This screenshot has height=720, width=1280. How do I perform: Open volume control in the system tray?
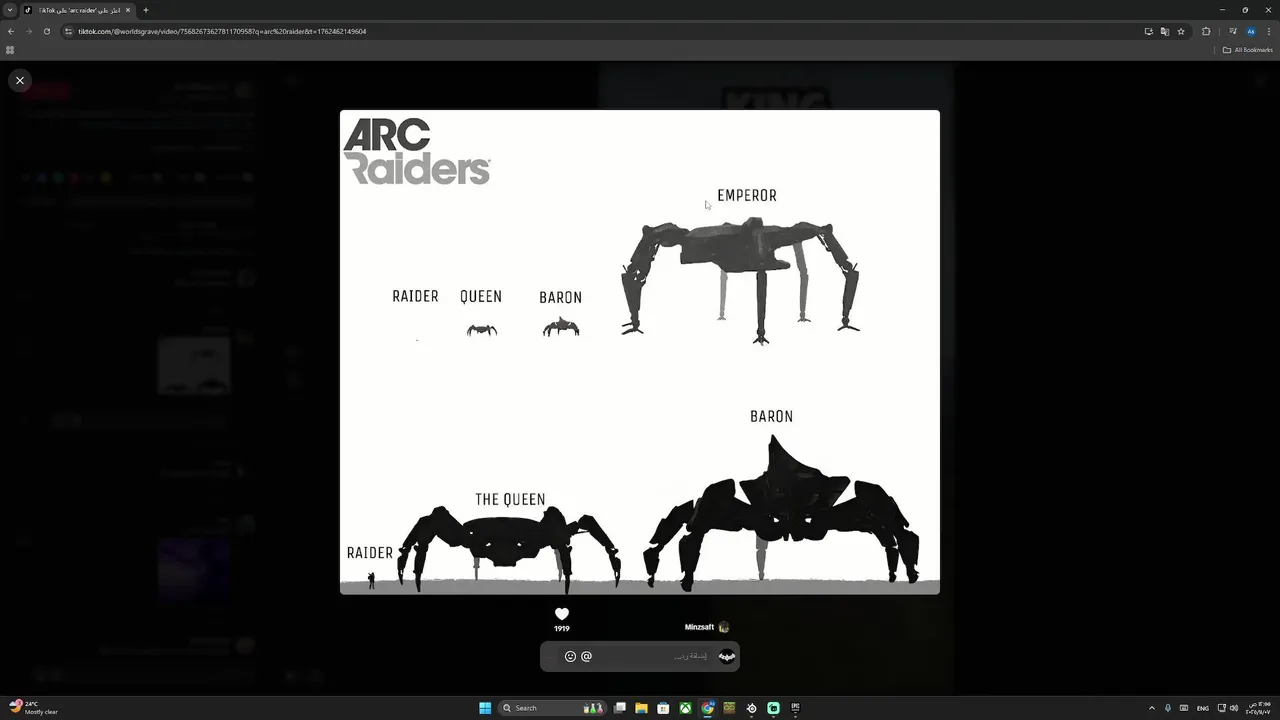point(1233,708)
